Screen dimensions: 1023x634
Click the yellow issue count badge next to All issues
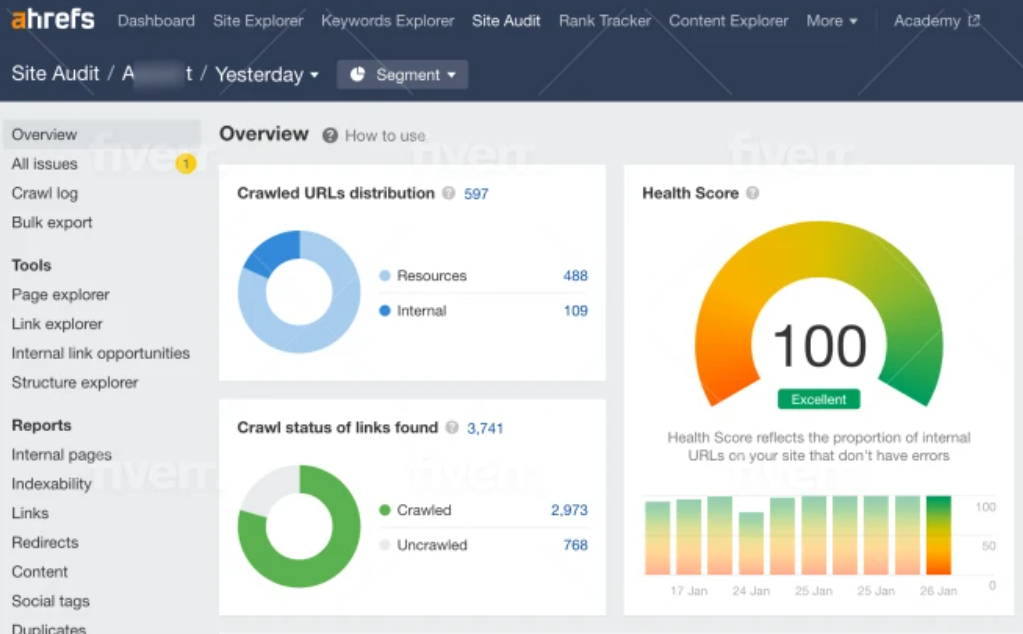pos(185,163)
